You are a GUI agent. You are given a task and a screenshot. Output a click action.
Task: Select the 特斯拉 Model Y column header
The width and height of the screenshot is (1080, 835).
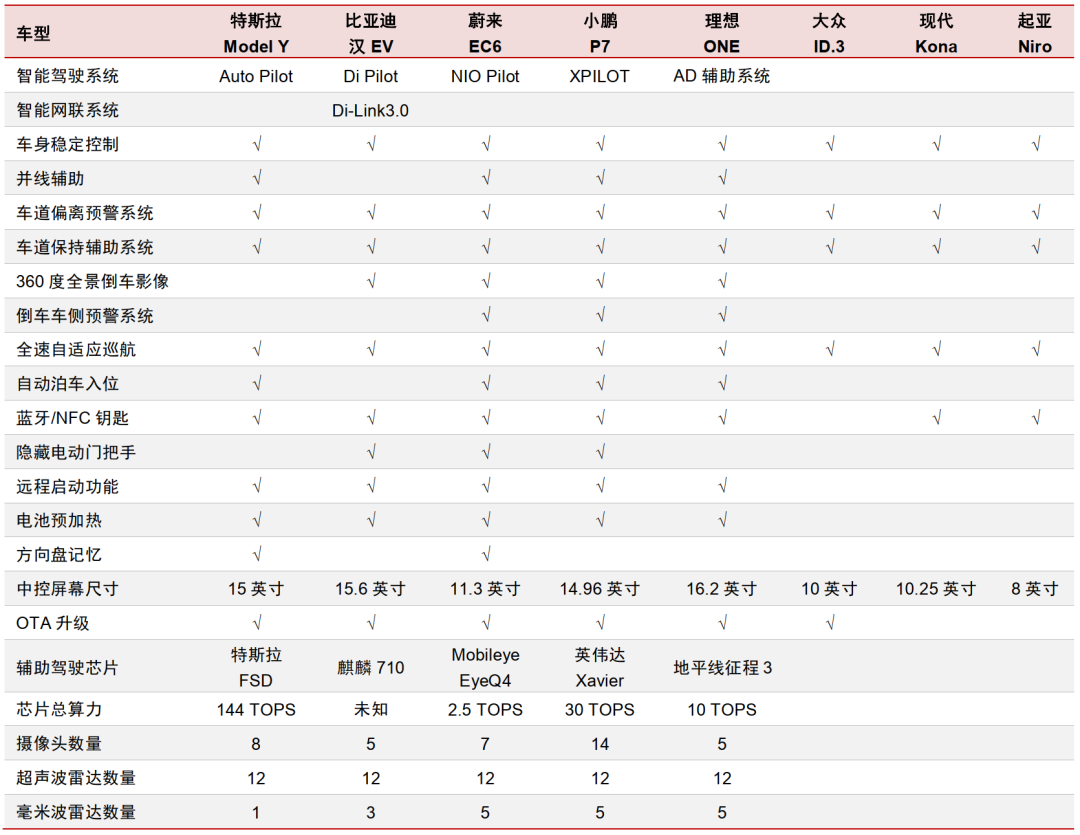[256, 34]
